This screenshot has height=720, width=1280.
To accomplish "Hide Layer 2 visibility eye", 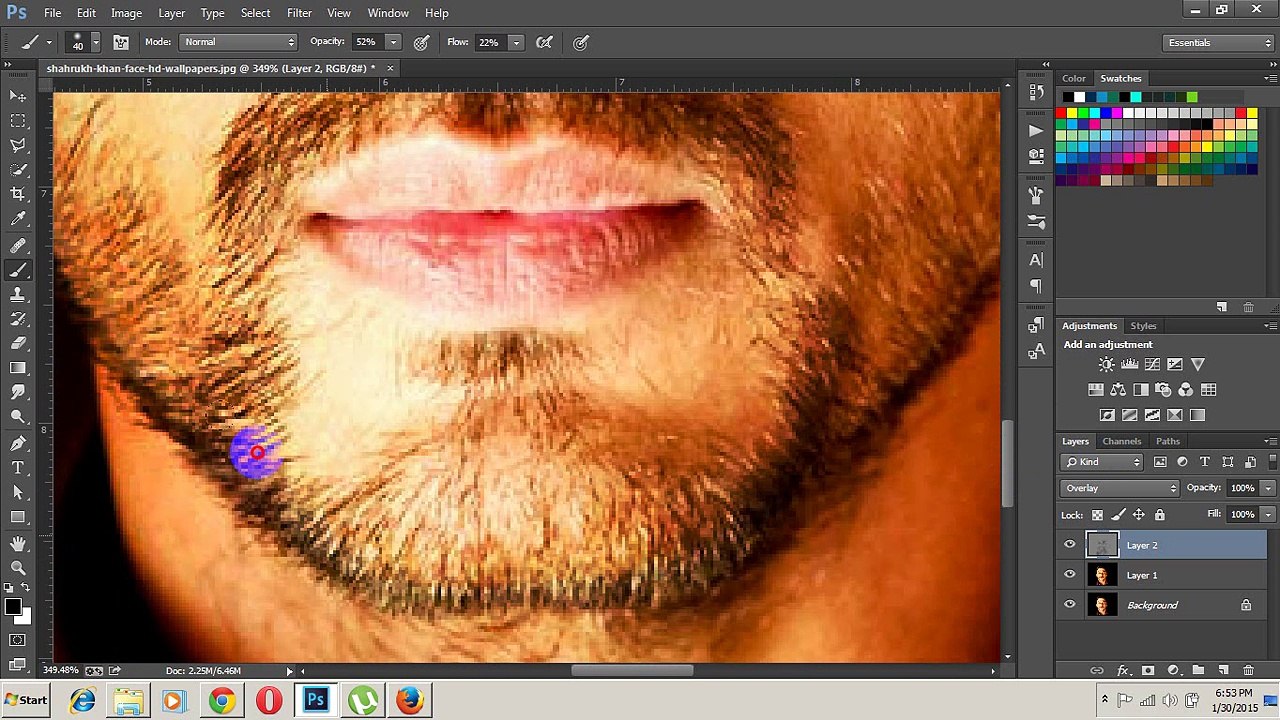I will [x=1070, y=545].
